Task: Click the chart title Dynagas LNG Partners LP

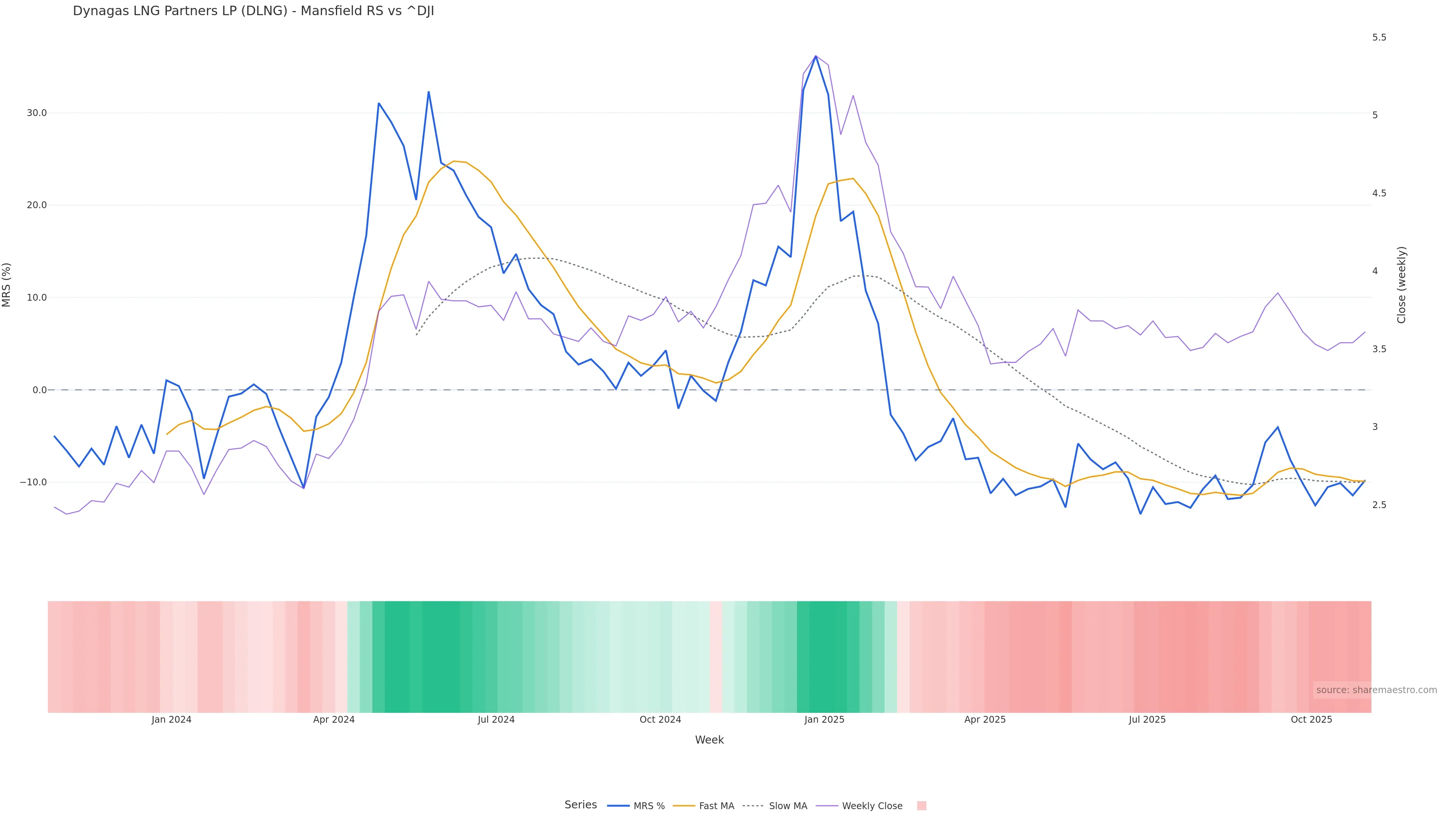Action: pos(253,11)
